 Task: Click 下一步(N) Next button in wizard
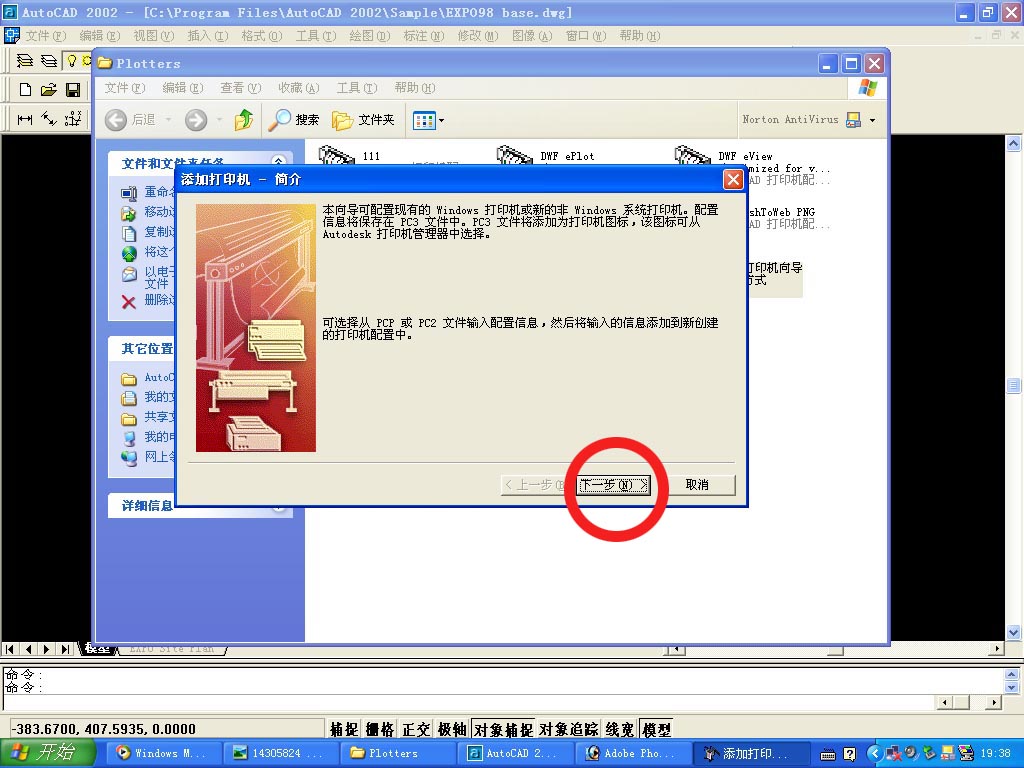pos(614,485)
